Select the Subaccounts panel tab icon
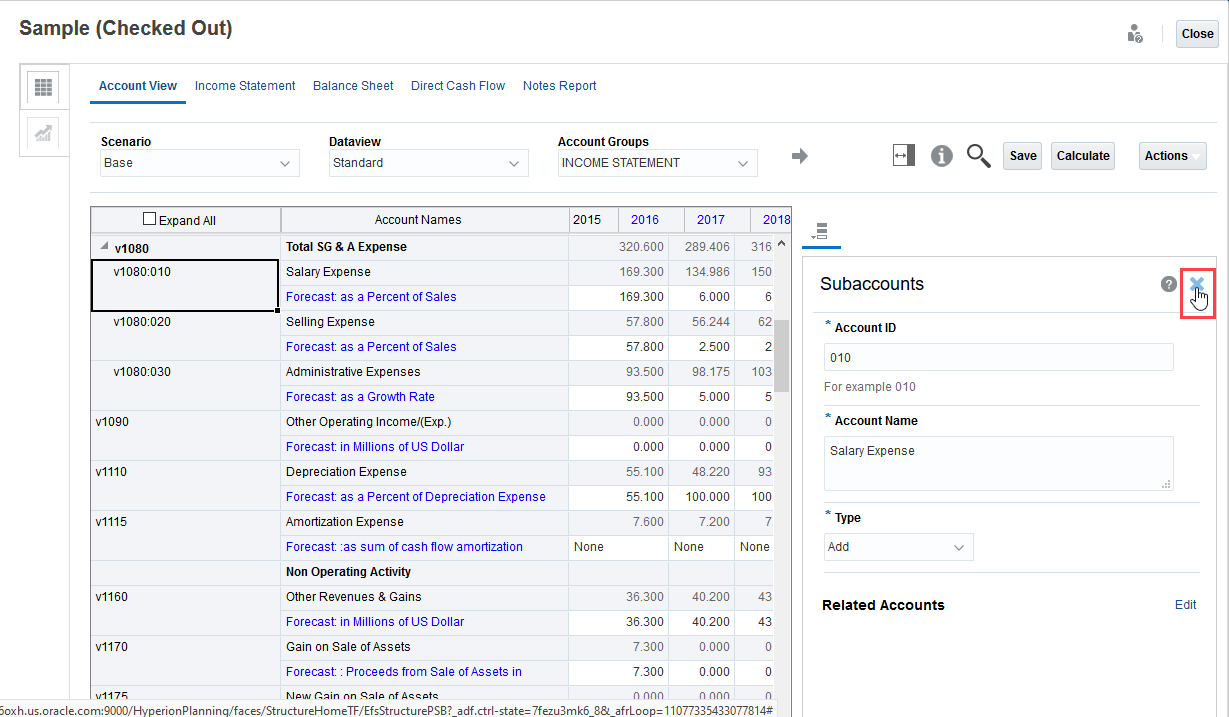The height and width of the screenshot is (717, 1229). [820, 232]
